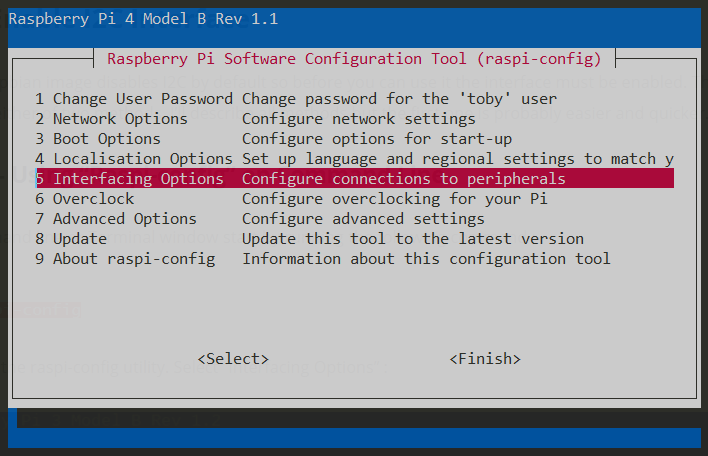Click the raspi-config dialog title text

point(354,59)
